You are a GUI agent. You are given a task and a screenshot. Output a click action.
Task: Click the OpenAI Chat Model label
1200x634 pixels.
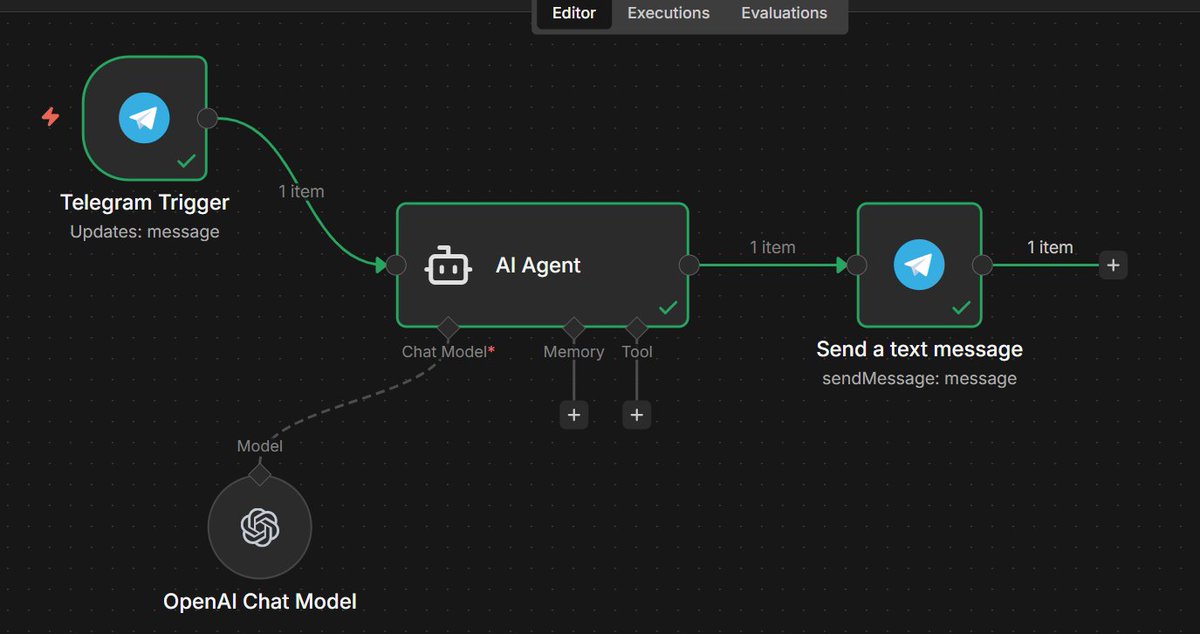click(260, 601)
